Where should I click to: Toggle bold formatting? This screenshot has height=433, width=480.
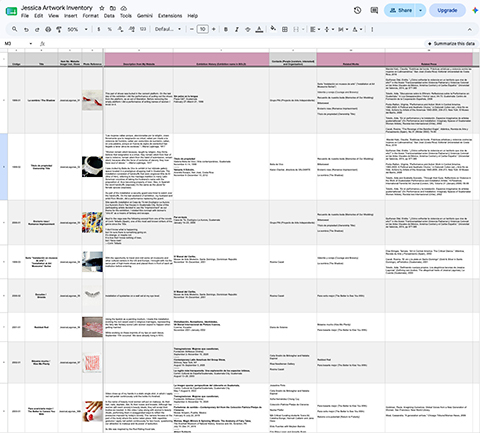(x=226, y=29)
